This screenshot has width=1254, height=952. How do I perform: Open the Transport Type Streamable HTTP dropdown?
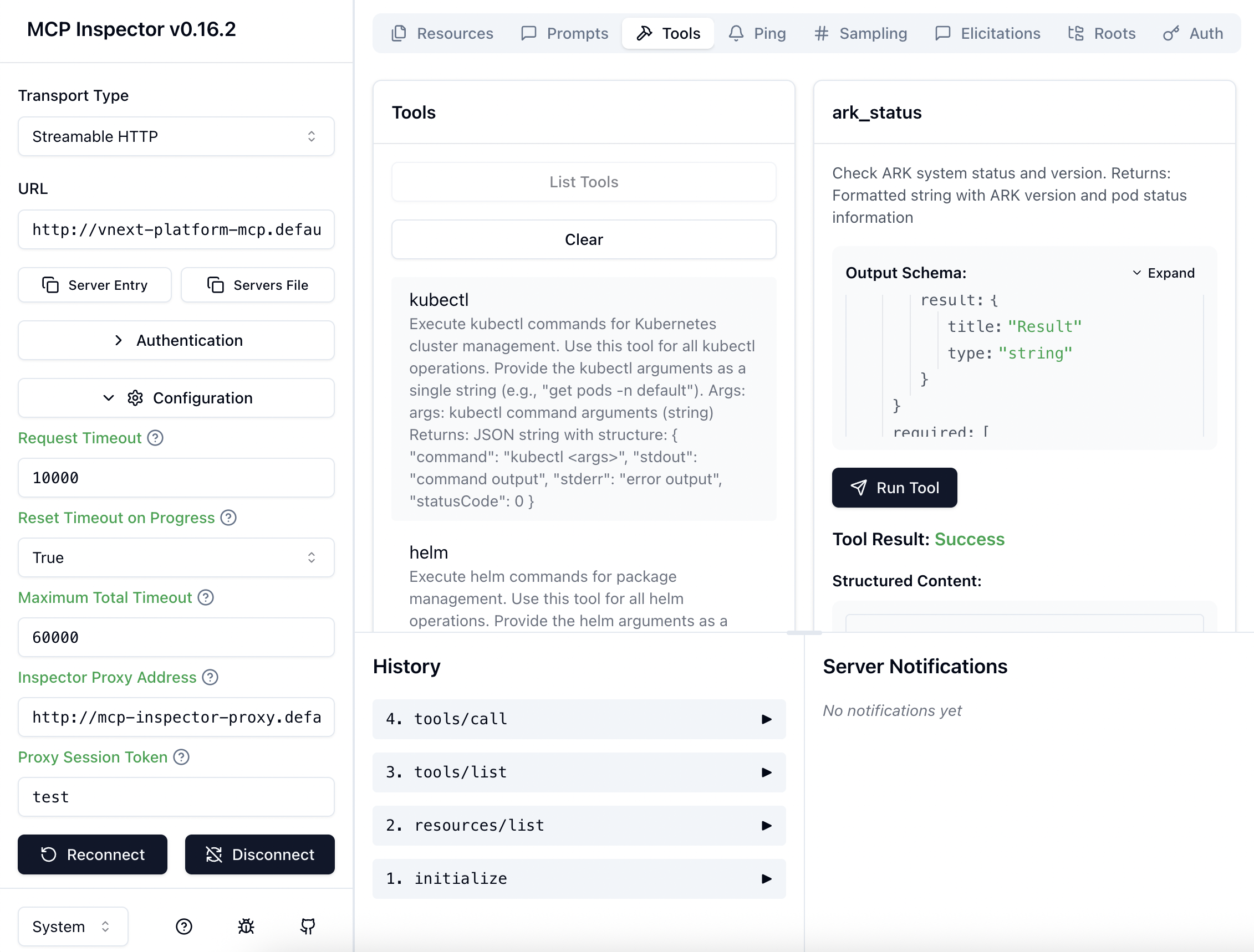tap(176, 136)
